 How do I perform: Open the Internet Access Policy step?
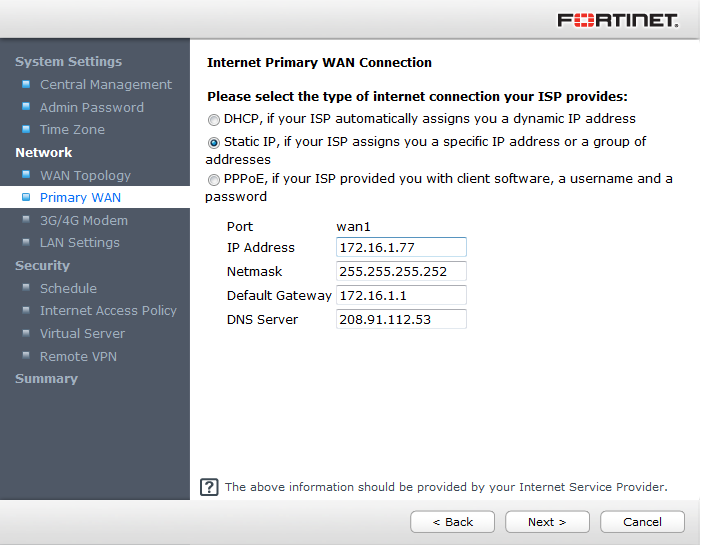[108, 310]
